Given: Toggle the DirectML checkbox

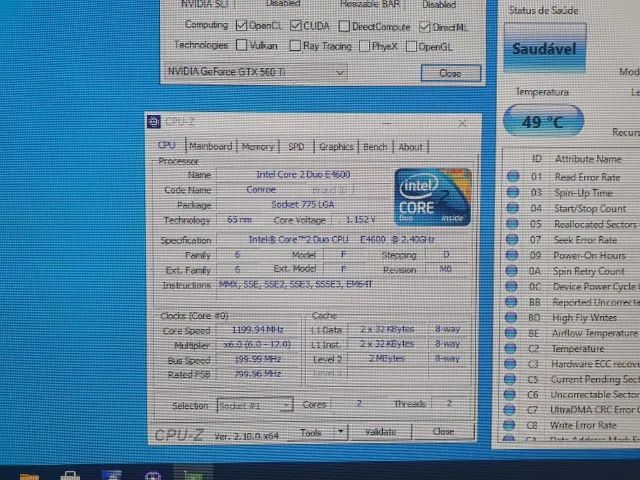Looking at the screenshot, I should pyautogui.click(x=424, y=27).
